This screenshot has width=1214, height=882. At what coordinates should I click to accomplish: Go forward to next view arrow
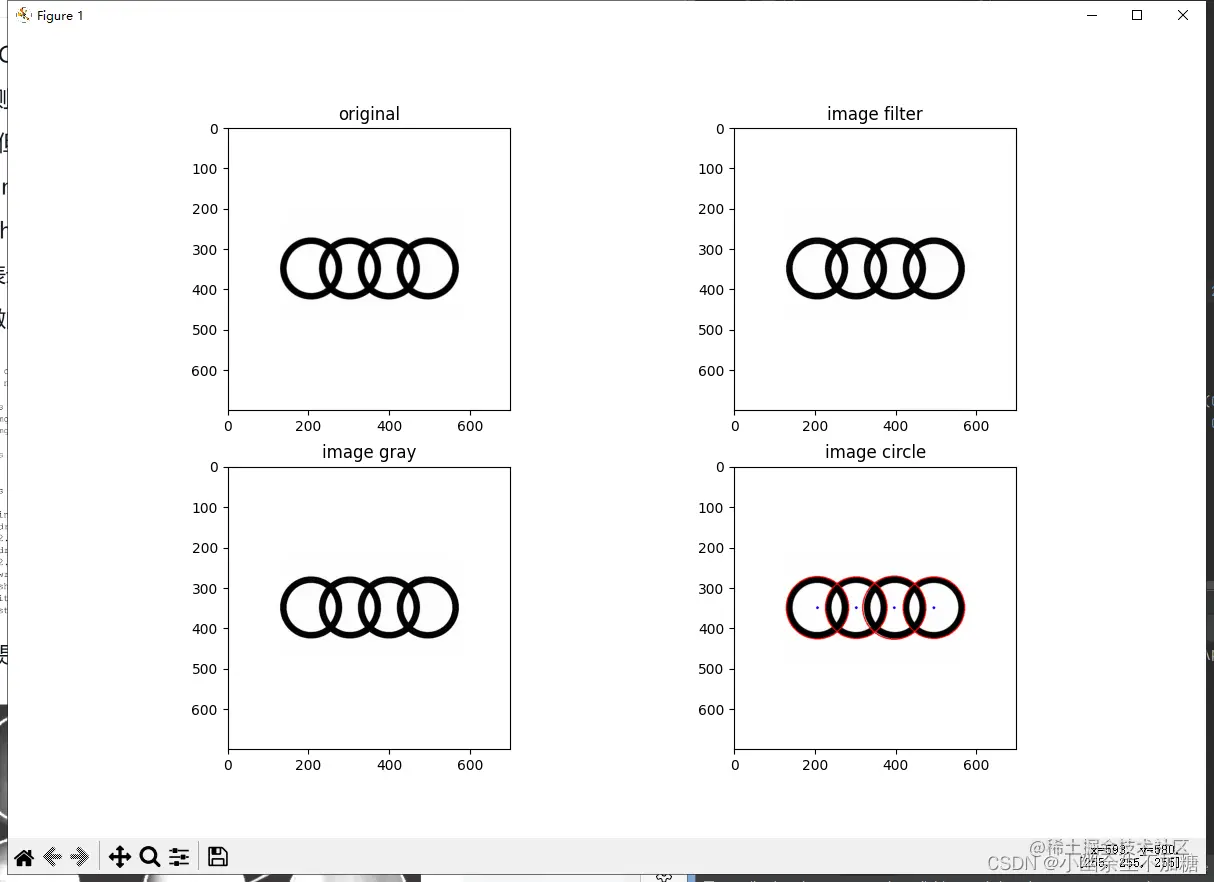pyautogui.click(x=82, y=857)
